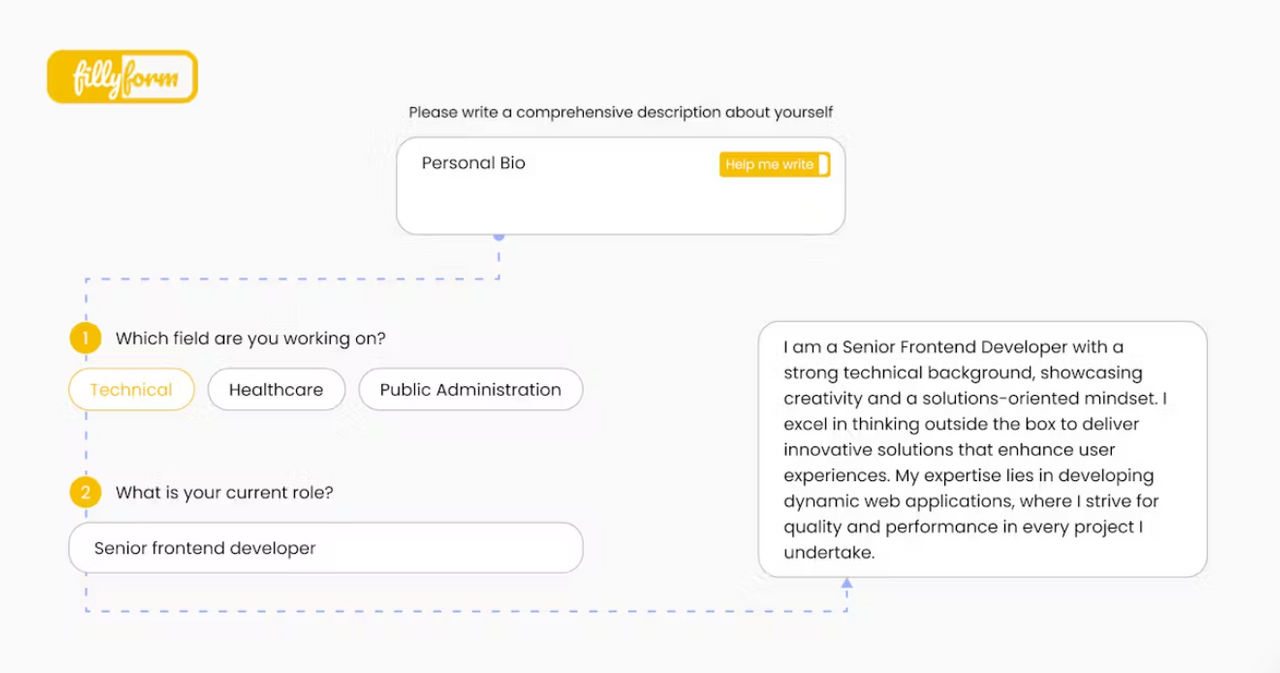Click the 'What is your current role?' question
Viewport: 1280px width, 673px height.
pos(224,493)
